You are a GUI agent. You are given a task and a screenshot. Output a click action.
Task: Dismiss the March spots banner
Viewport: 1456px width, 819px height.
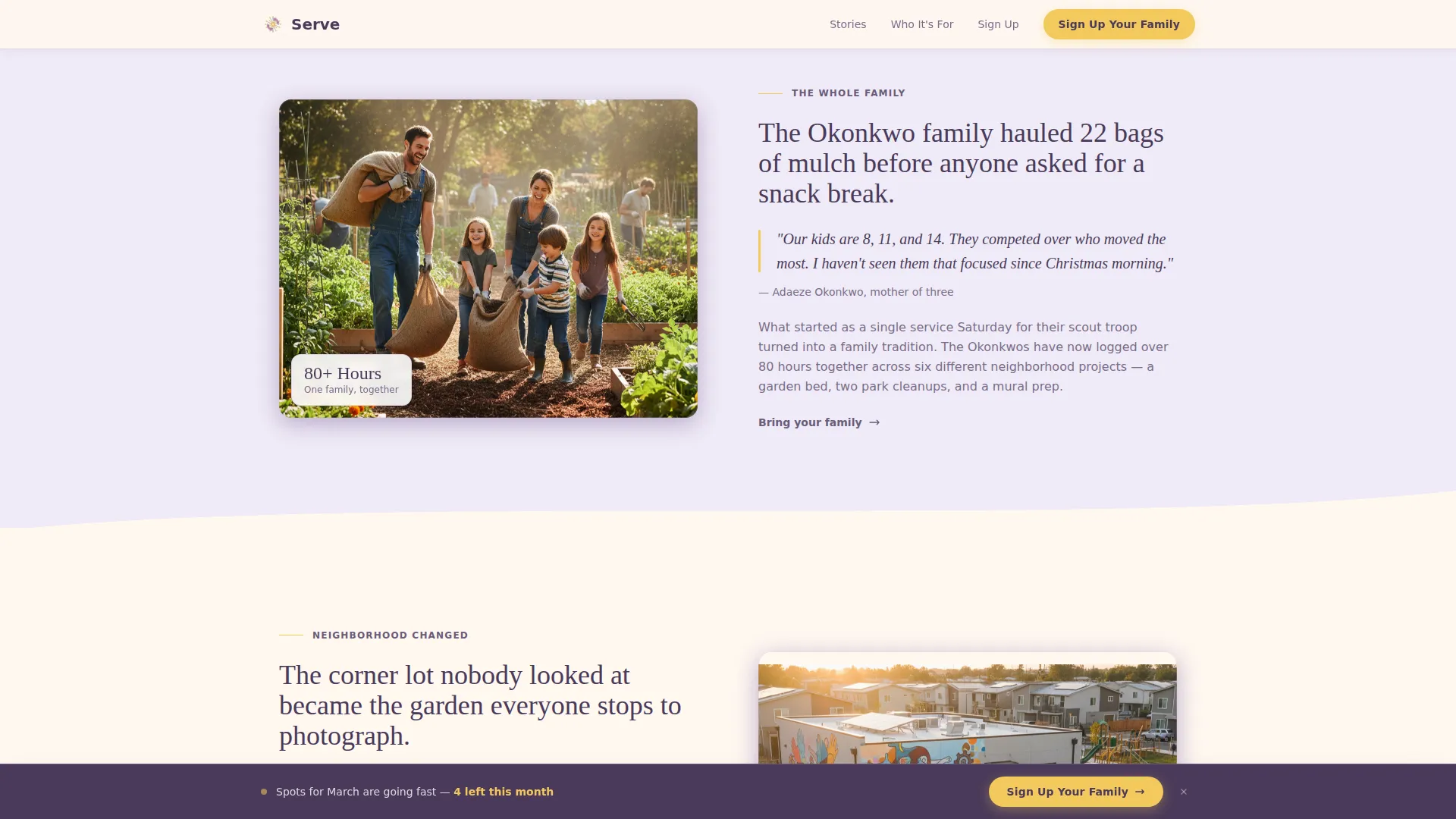[1183, 792]
